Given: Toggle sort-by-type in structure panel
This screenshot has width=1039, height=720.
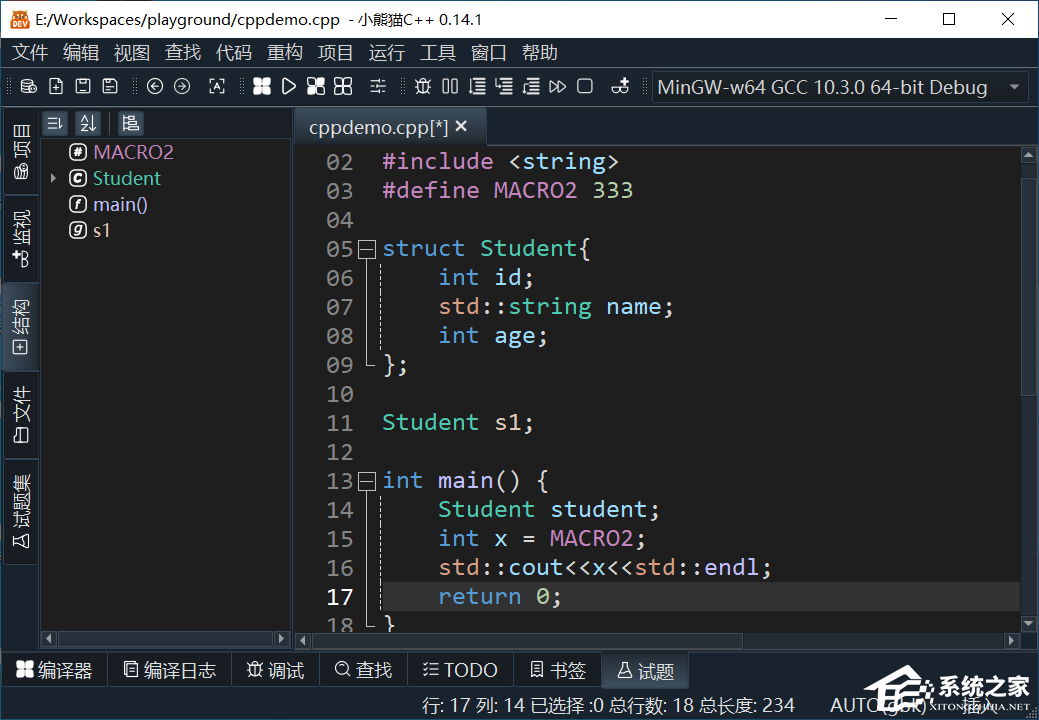Looking at the screenshot, I should pos(54,123).
